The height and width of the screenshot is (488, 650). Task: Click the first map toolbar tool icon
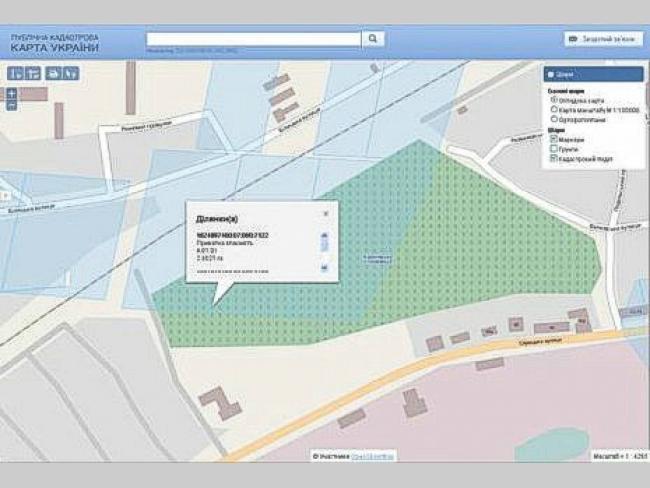tap(14, 73)
